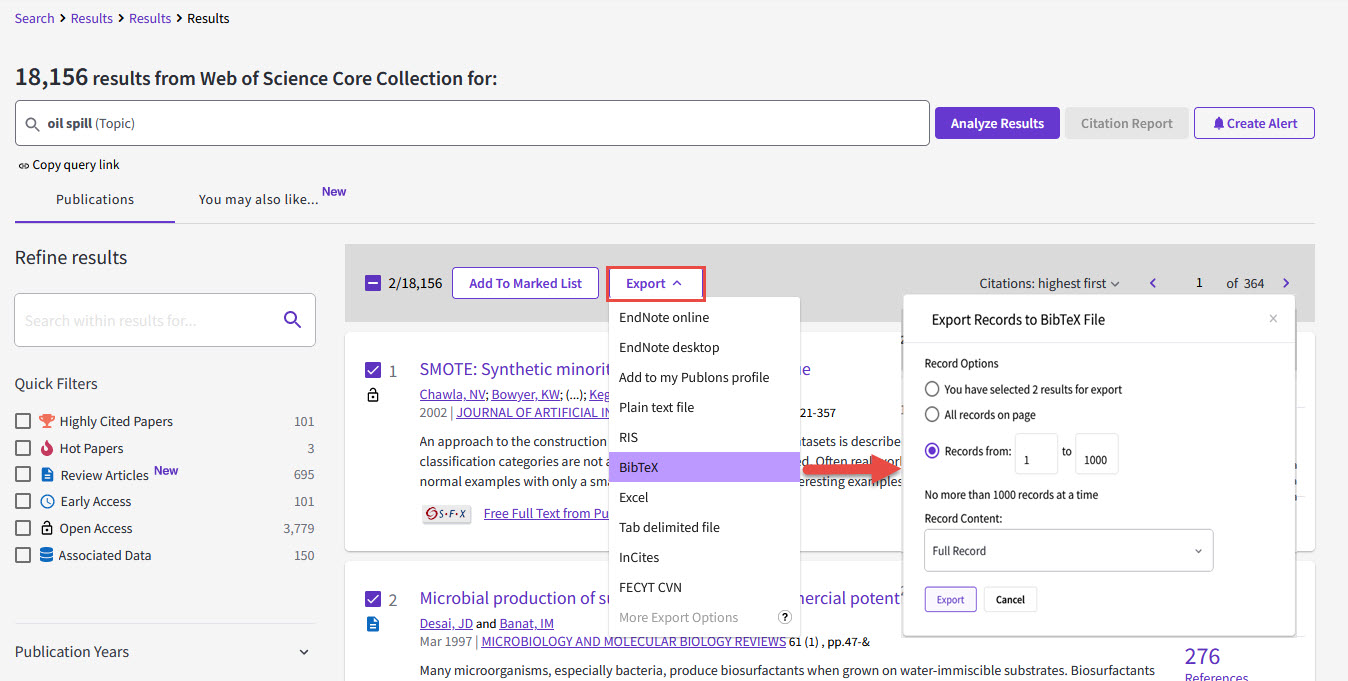Click the previous page arrow icon

(1153, 283)
